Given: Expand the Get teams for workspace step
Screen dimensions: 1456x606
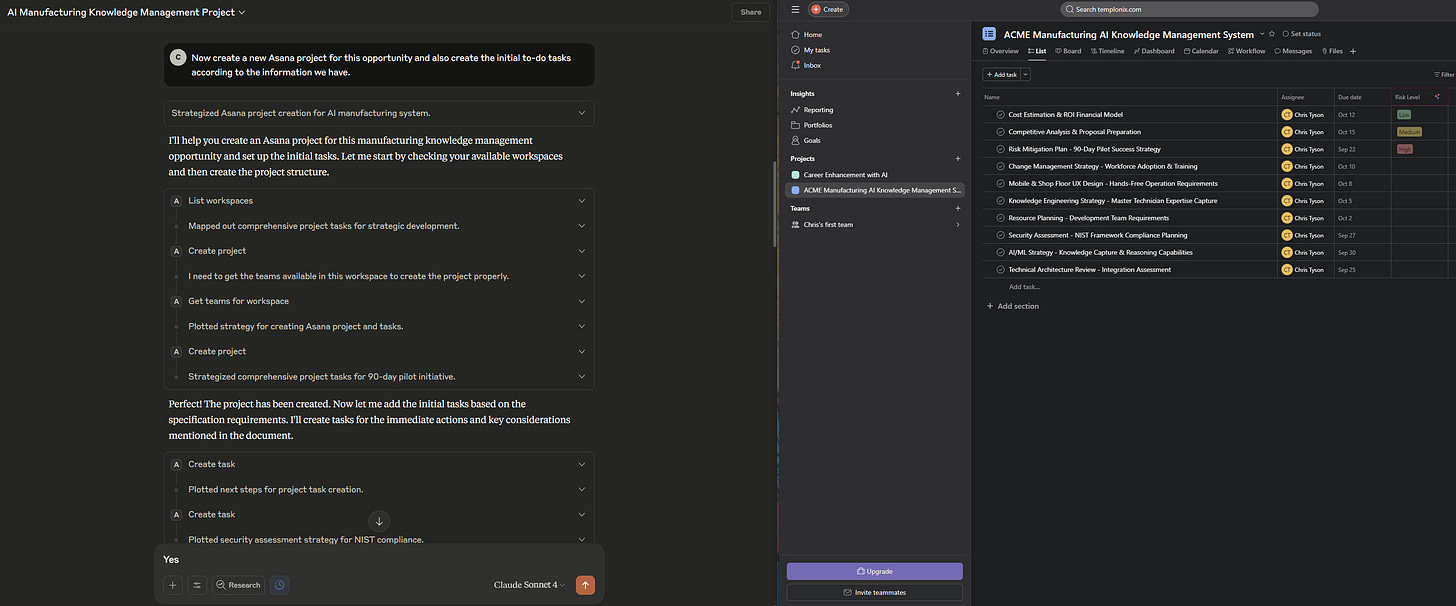Looking at the screenshot, I should coord(379,301).
